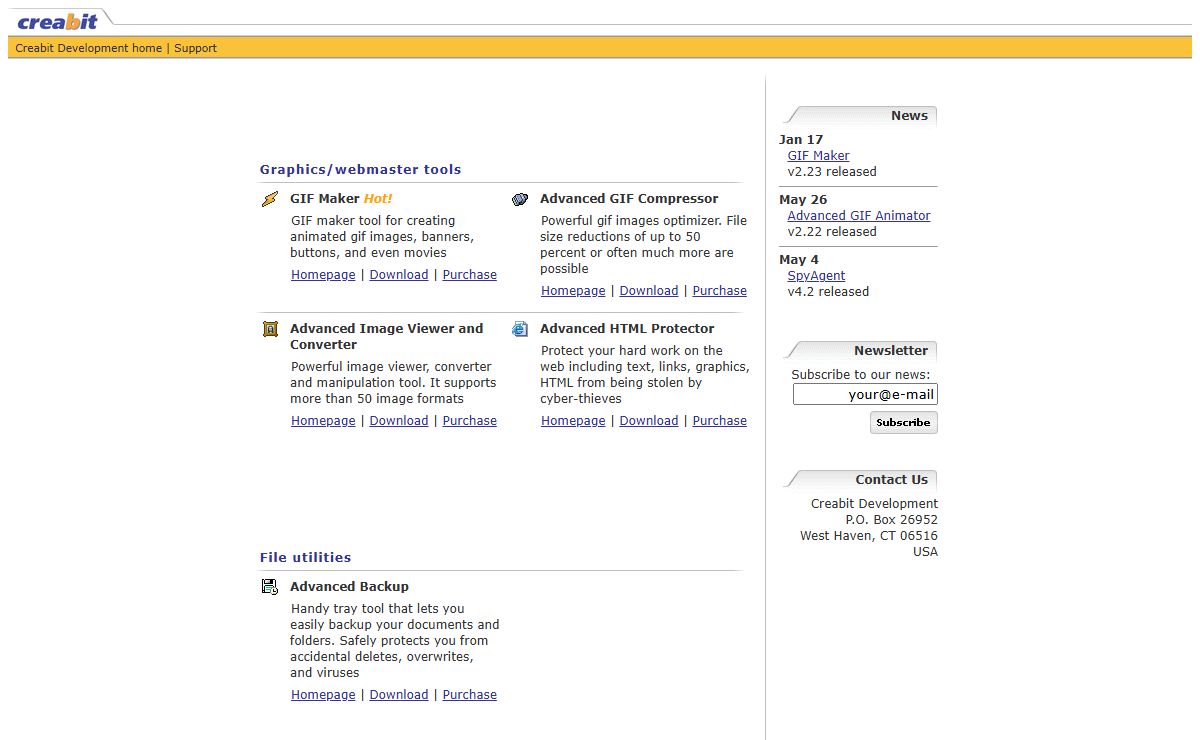The image size is (1200, 740).
Task: Click the v4.2 released text
Action: (x=828, y=292)
